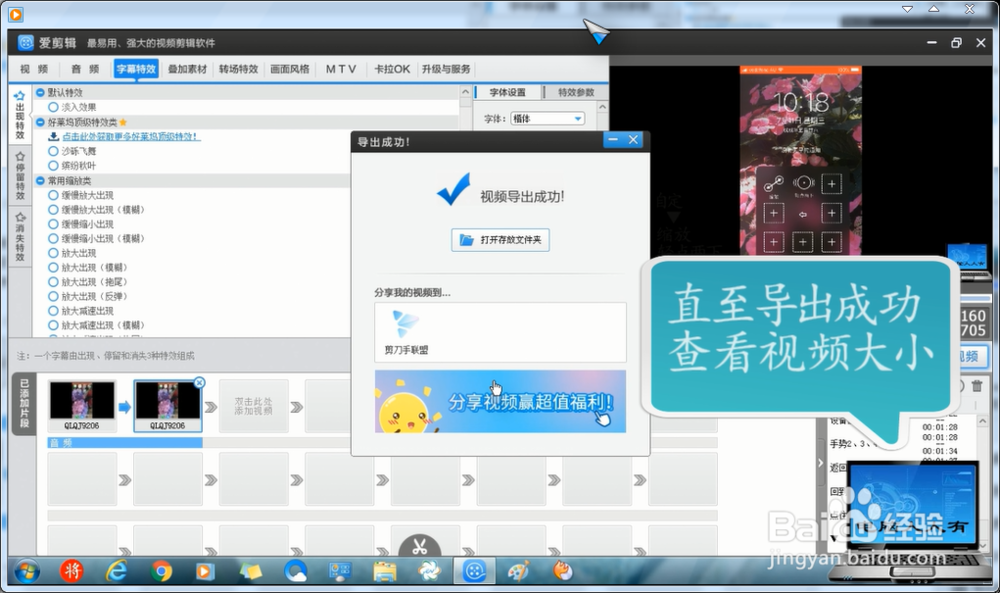Click the 分享视频赢超值福利 banner
Image resolution: width=1000 pixels, height=593 pixels.
[500, 402]
